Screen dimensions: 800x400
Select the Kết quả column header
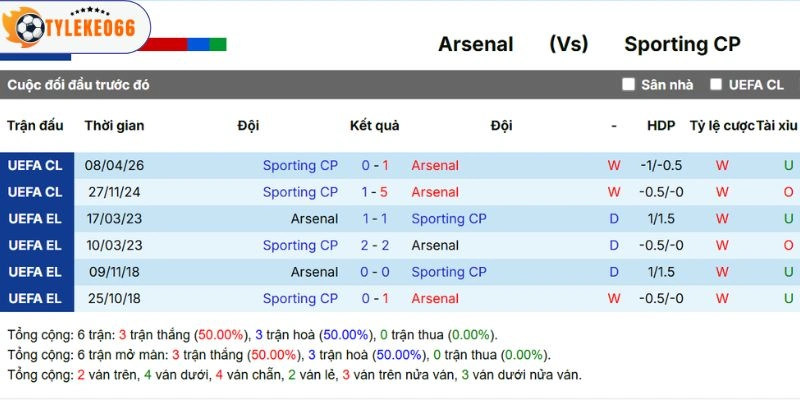click(x=374, y=126)
